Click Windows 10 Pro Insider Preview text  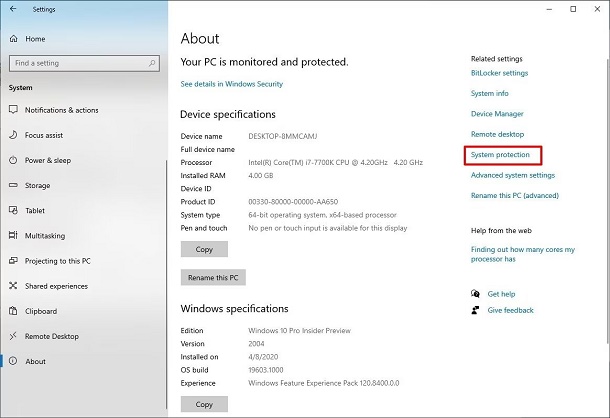point(300,330)
